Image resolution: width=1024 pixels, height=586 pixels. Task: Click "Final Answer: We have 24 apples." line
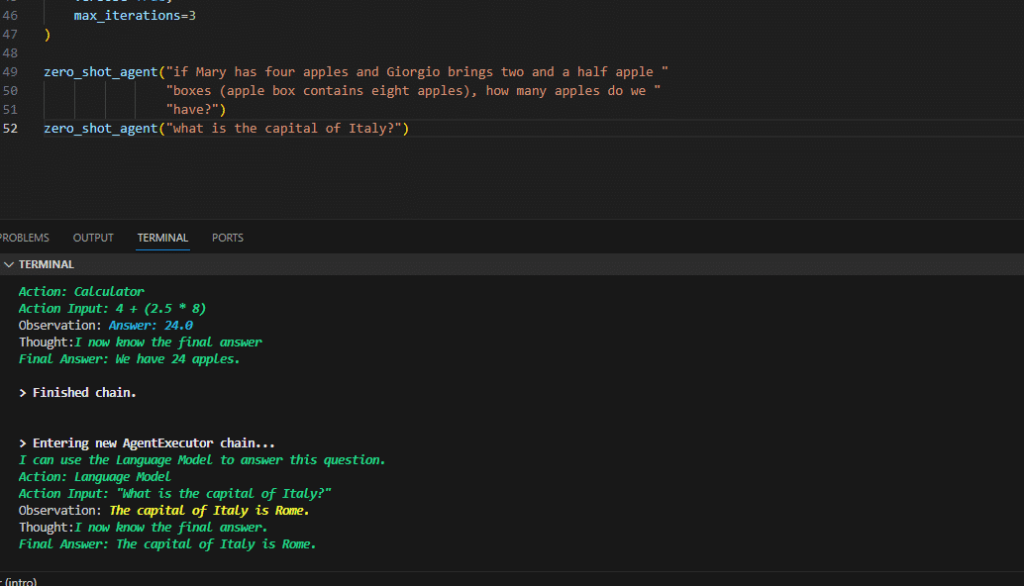point(129,359)
